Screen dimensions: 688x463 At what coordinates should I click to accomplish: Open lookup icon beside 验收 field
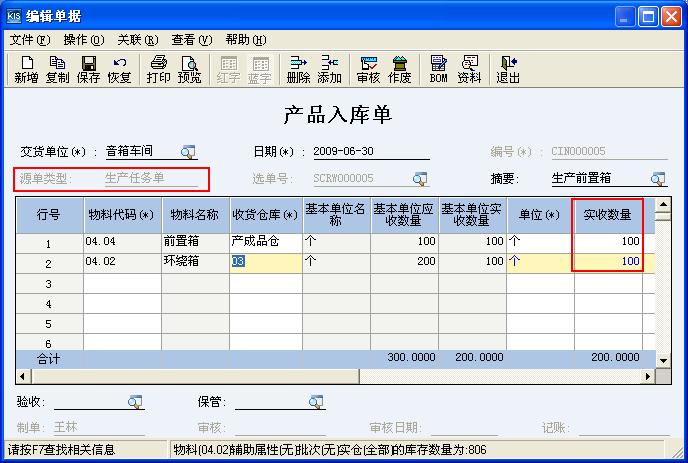point(135,402)
